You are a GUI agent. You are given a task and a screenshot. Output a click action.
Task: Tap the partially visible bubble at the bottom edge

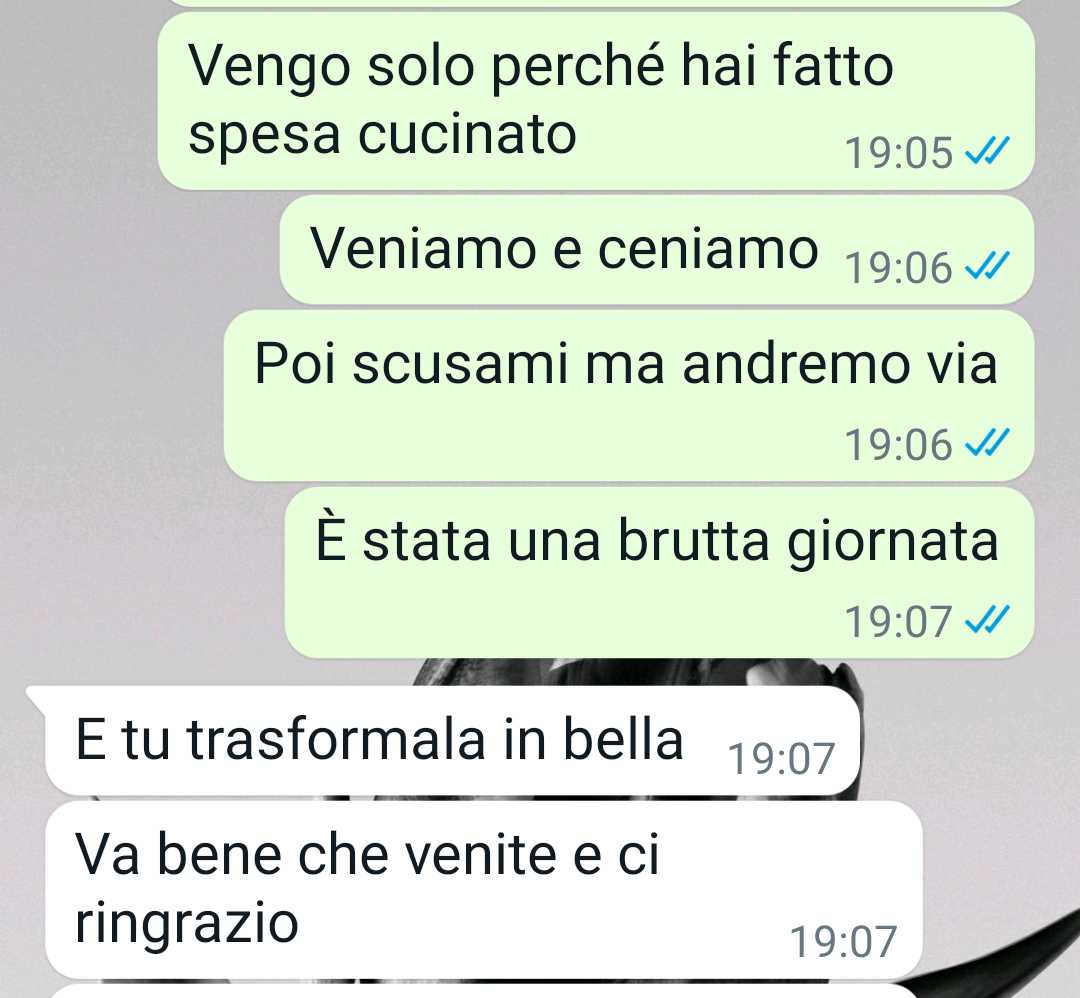click(x=482, y=992)
